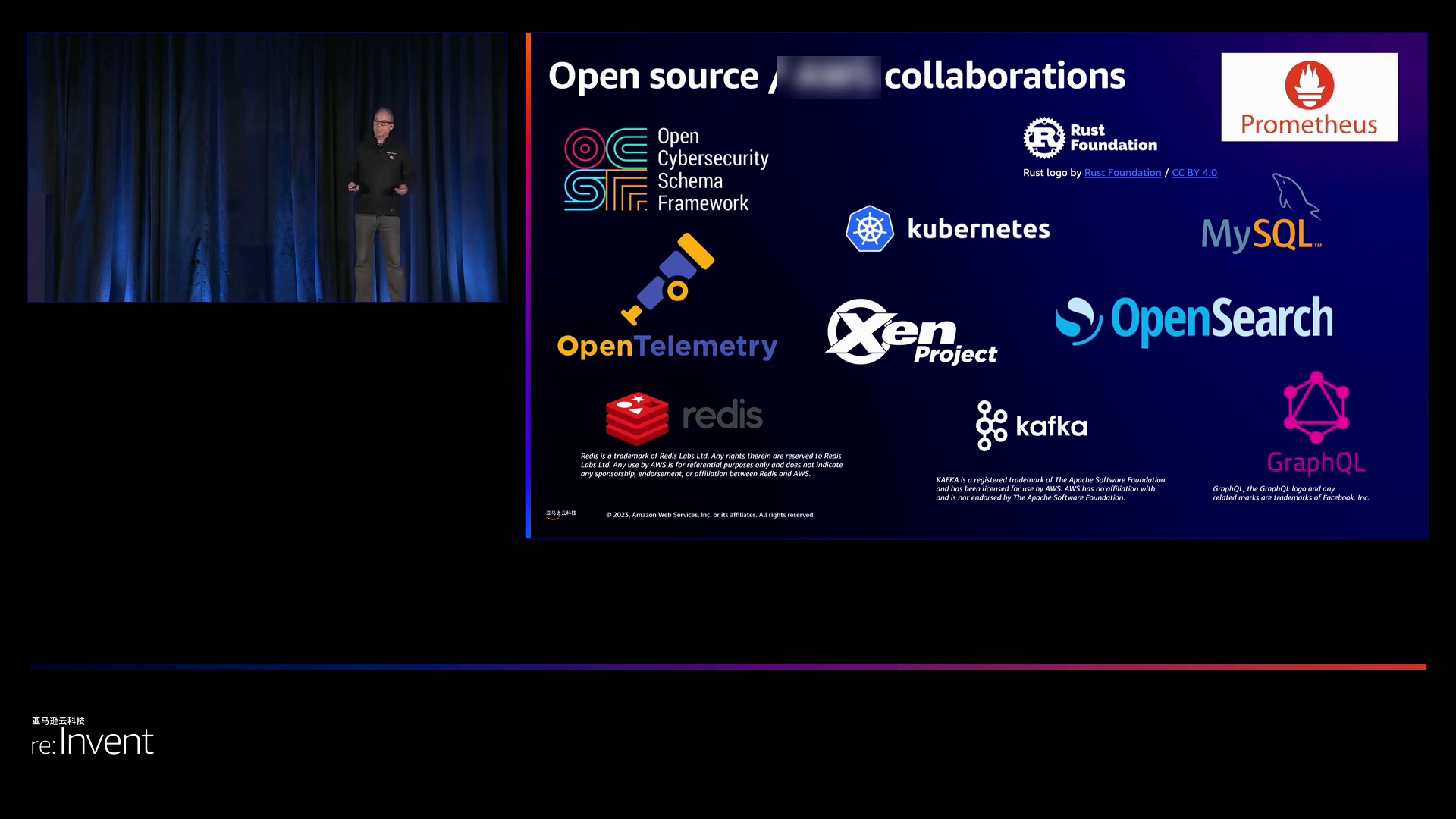
Task: Click the Rust Foundation gear icon
Action: point(1044,138)
